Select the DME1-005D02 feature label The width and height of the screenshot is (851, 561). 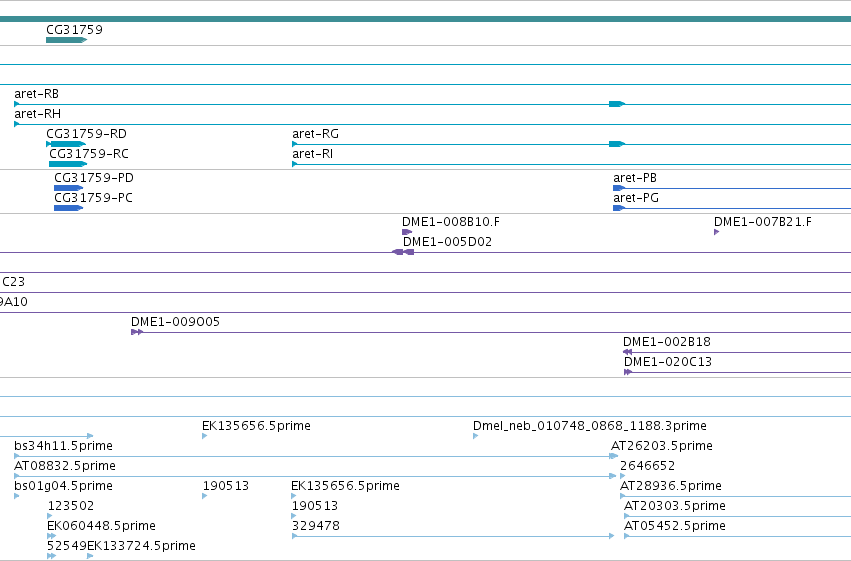pos(447,242)
